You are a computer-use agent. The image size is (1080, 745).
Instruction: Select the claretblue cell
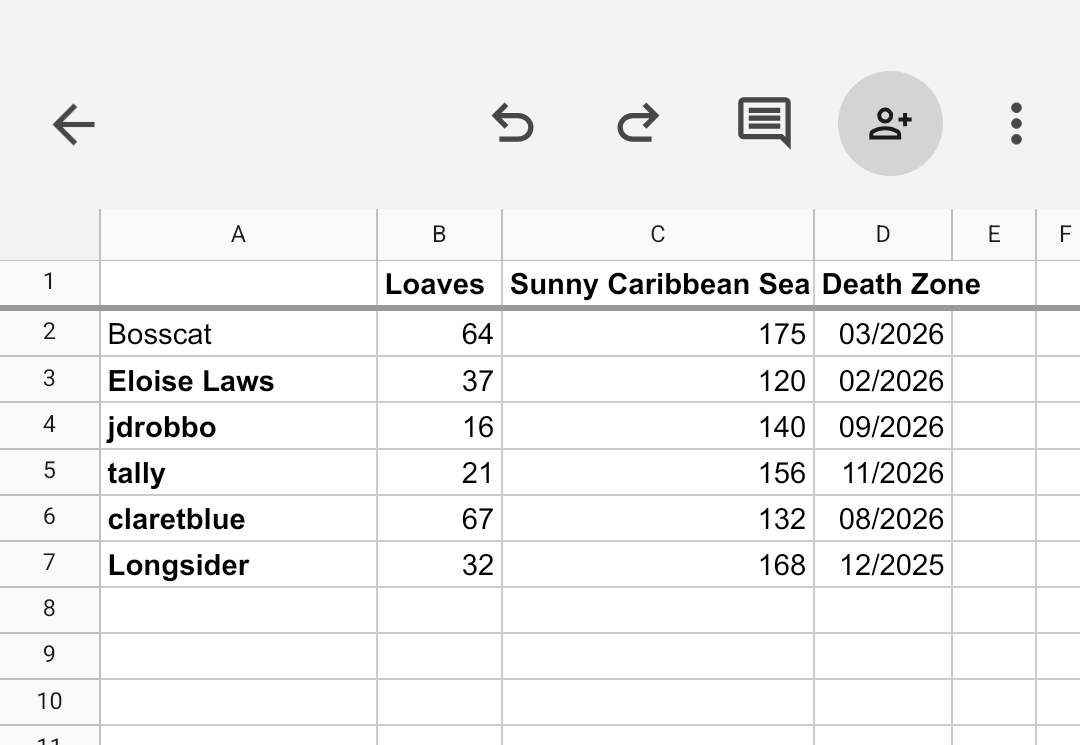(238, 519)
